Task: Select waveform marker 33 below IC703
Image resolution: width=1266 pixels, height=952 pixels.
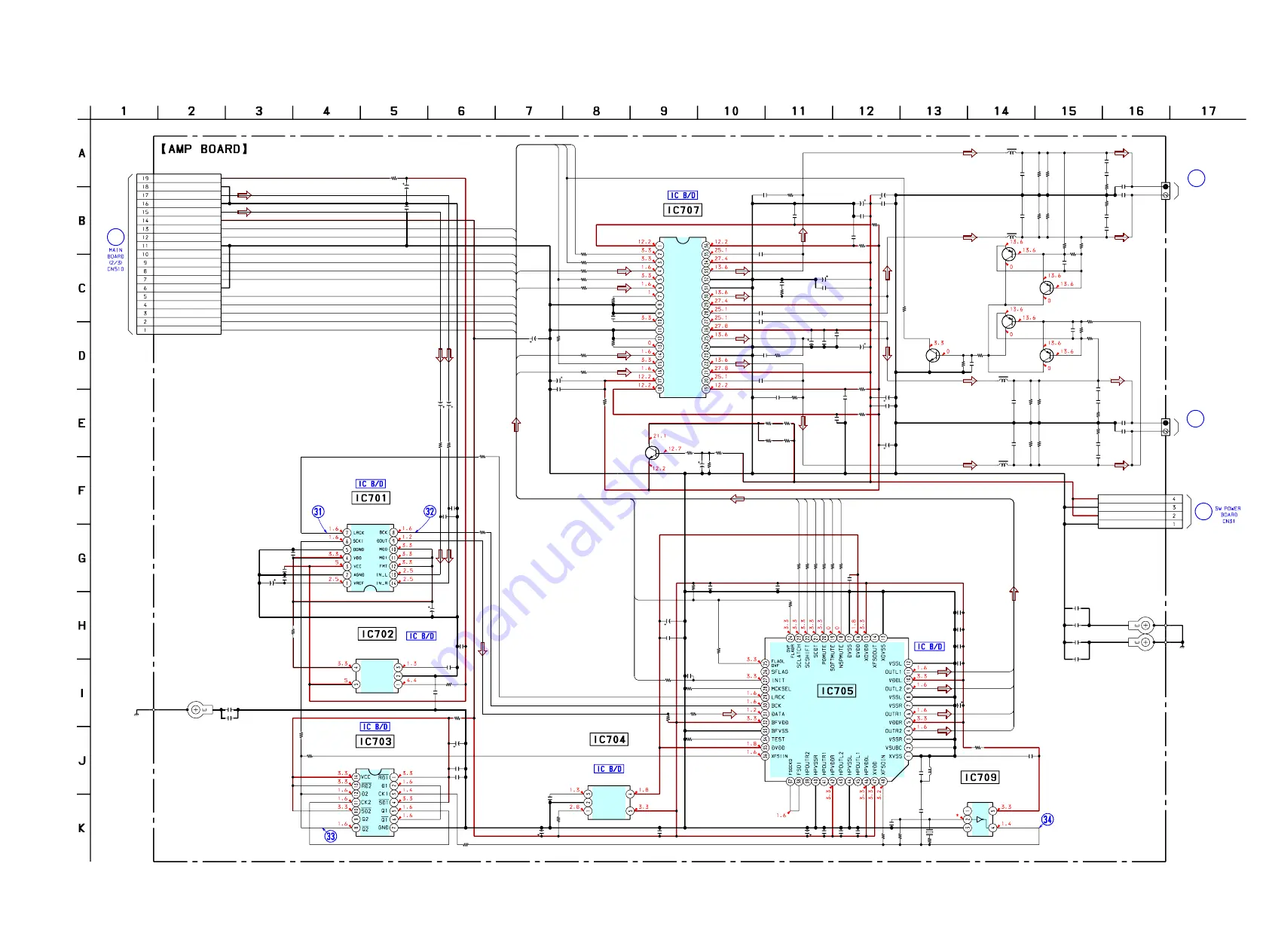Action: coord(330,836)
